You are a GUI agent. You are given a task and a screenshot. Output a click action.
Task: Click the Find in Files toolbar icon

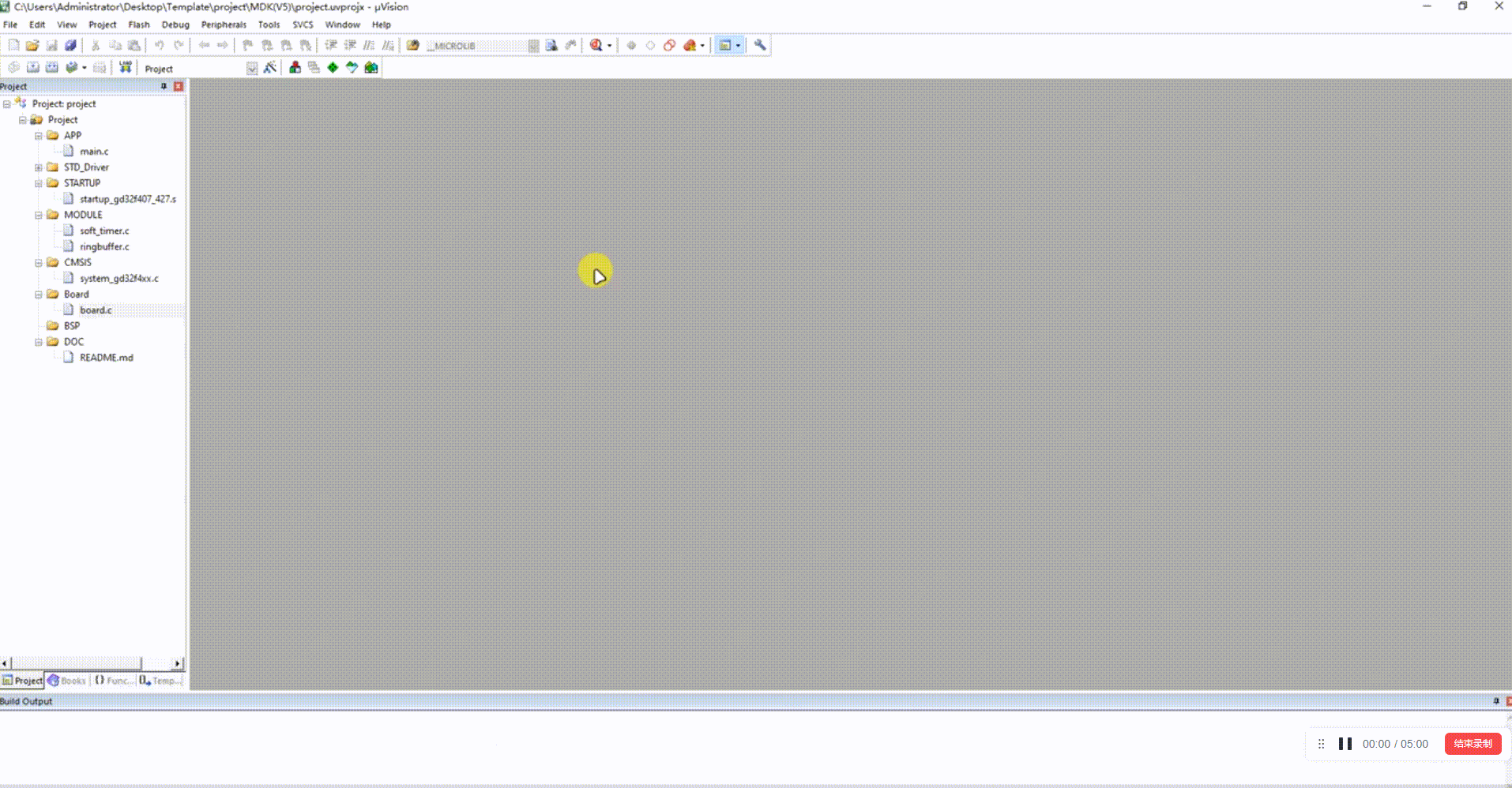413,46
